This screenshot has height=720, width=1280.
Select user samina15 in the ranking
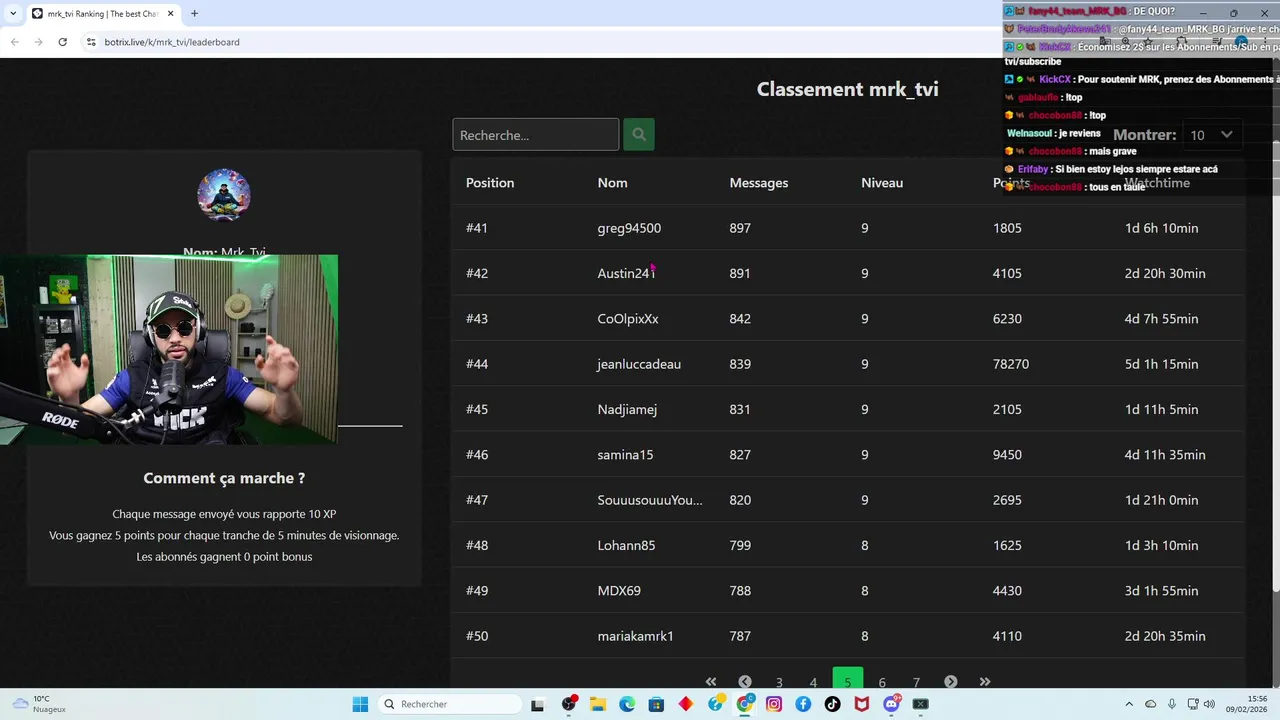tap(625, 455)
